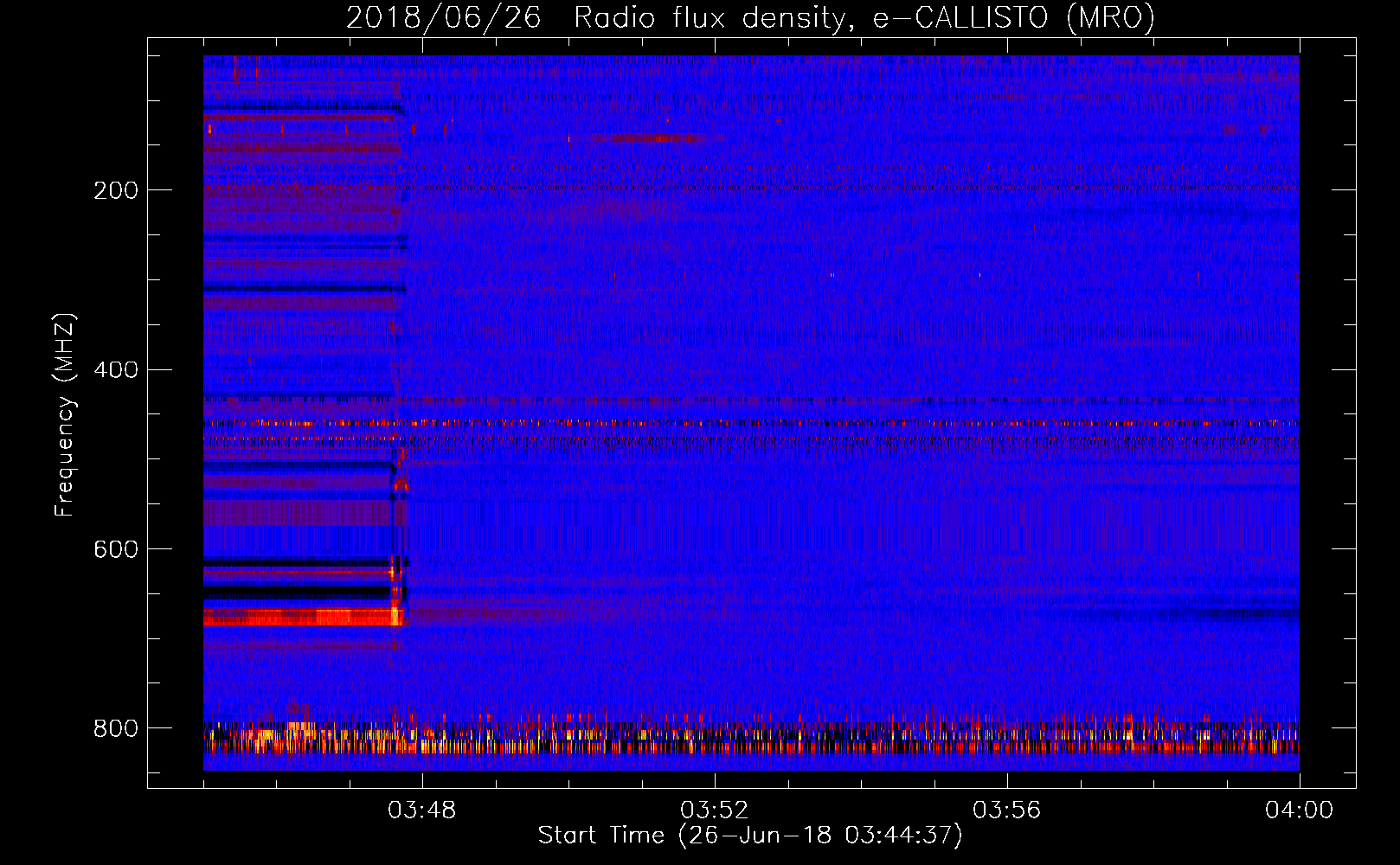The width and height of the screenshot is (1400, 865).
Task: Click the "Frequency (MHZ)" y-axis label
Action: point(65,415)
